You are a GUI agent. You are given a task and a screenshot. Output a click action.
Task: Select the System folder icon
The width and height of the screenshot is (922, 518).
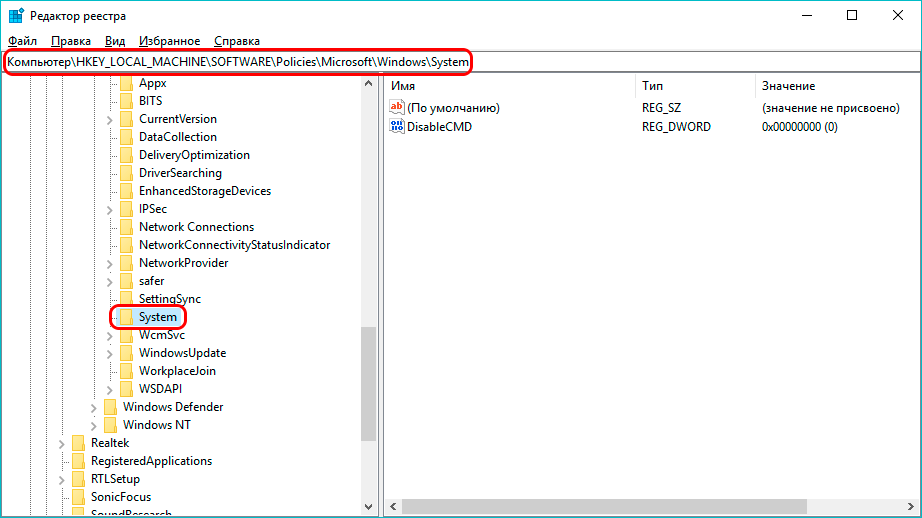coord(126,317)
